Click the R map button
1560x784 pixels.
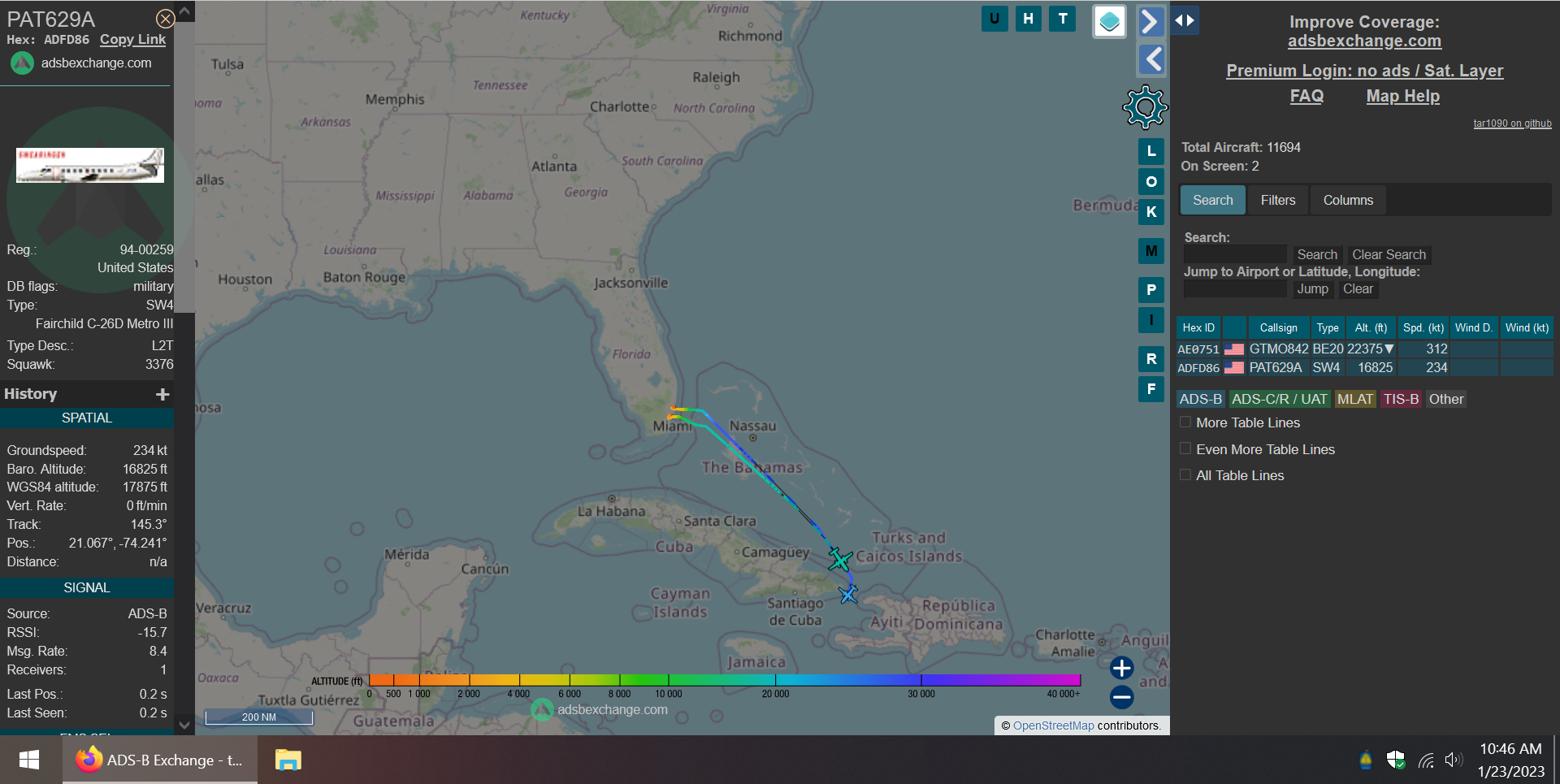coord(1151,359)
